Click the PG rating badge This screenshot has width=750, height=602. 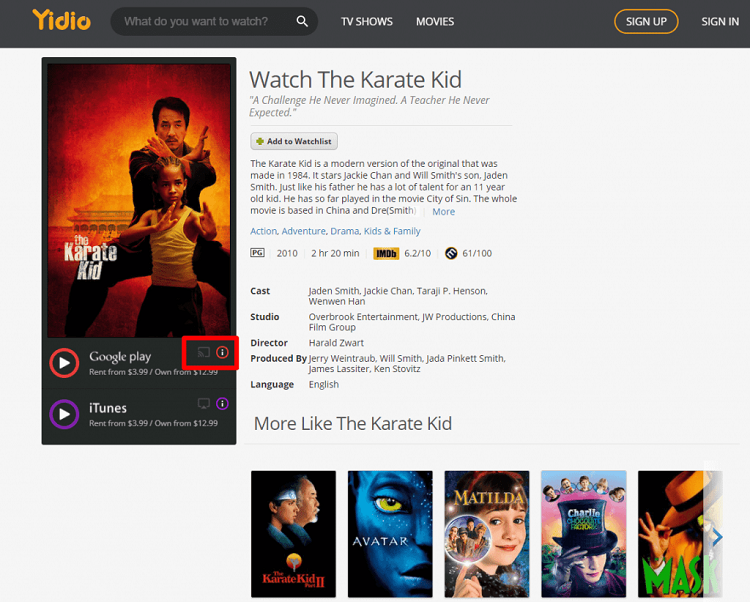(x=257, y=253)
